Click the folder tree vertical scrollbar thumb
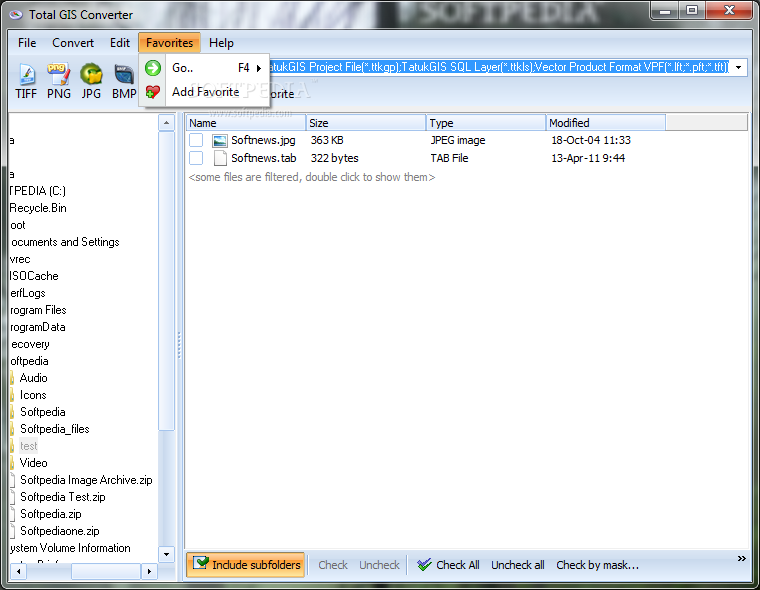Viewport: 760px width, 590px height. [x=166, y=281]
